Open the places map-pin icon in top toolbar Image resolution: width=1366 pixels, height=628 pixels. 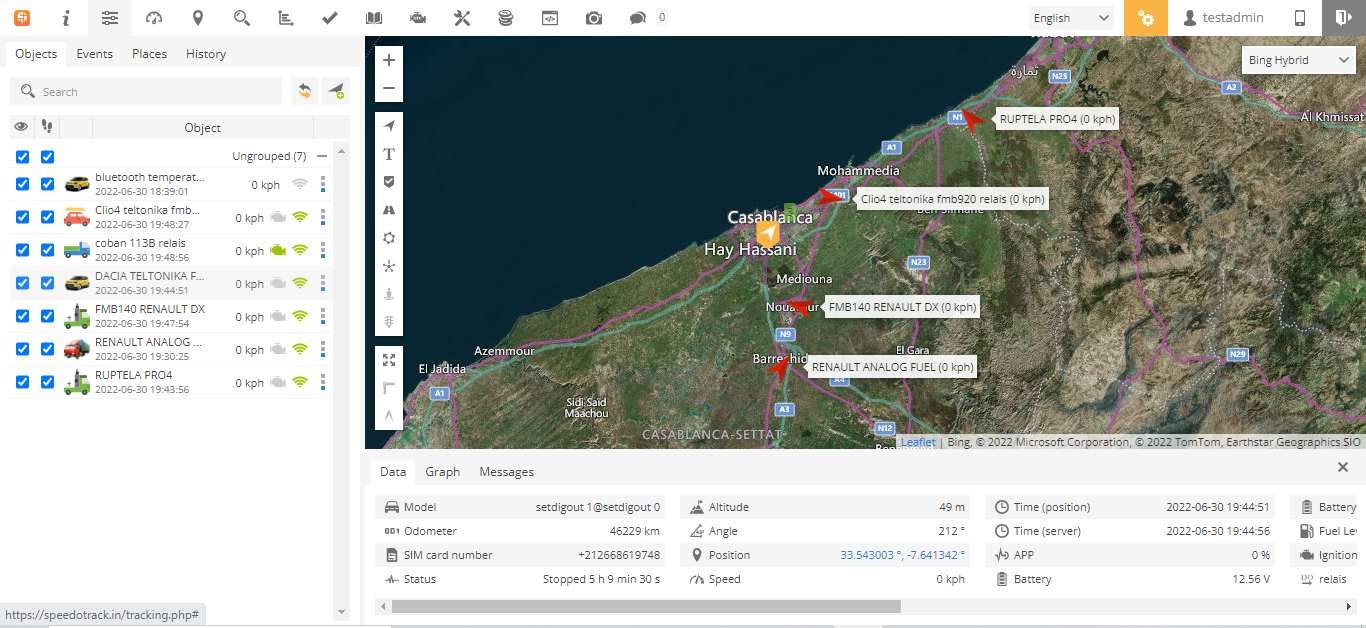point(198,18)
